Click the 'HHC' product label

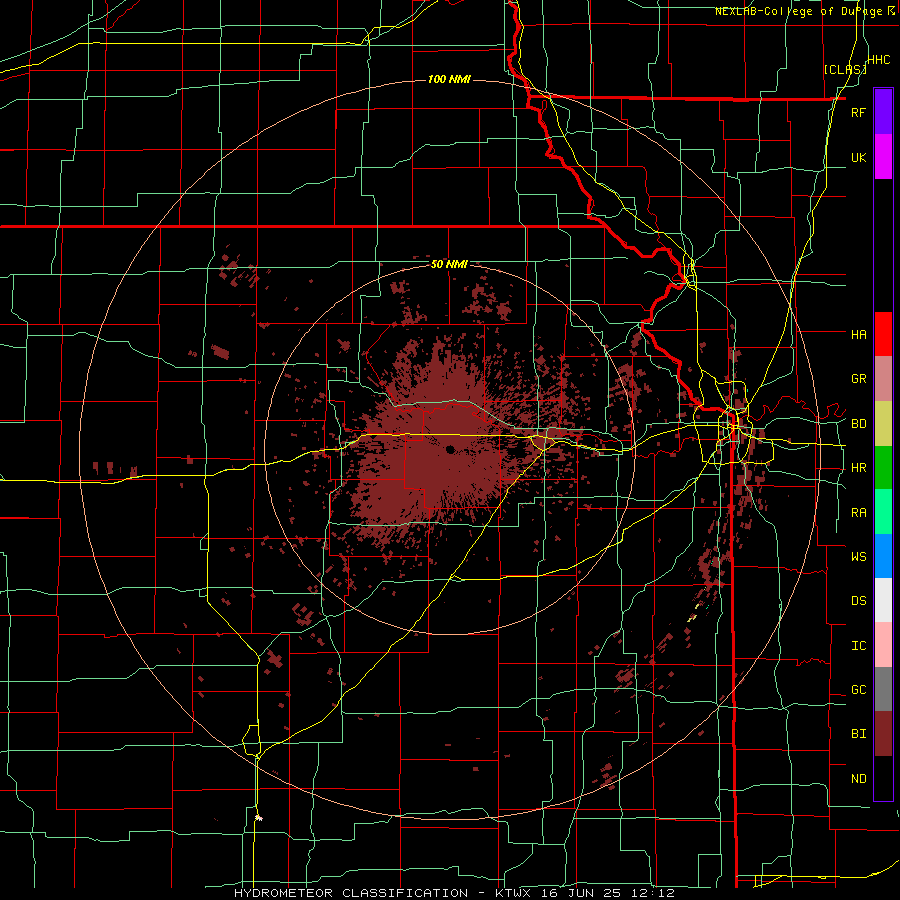879,60
